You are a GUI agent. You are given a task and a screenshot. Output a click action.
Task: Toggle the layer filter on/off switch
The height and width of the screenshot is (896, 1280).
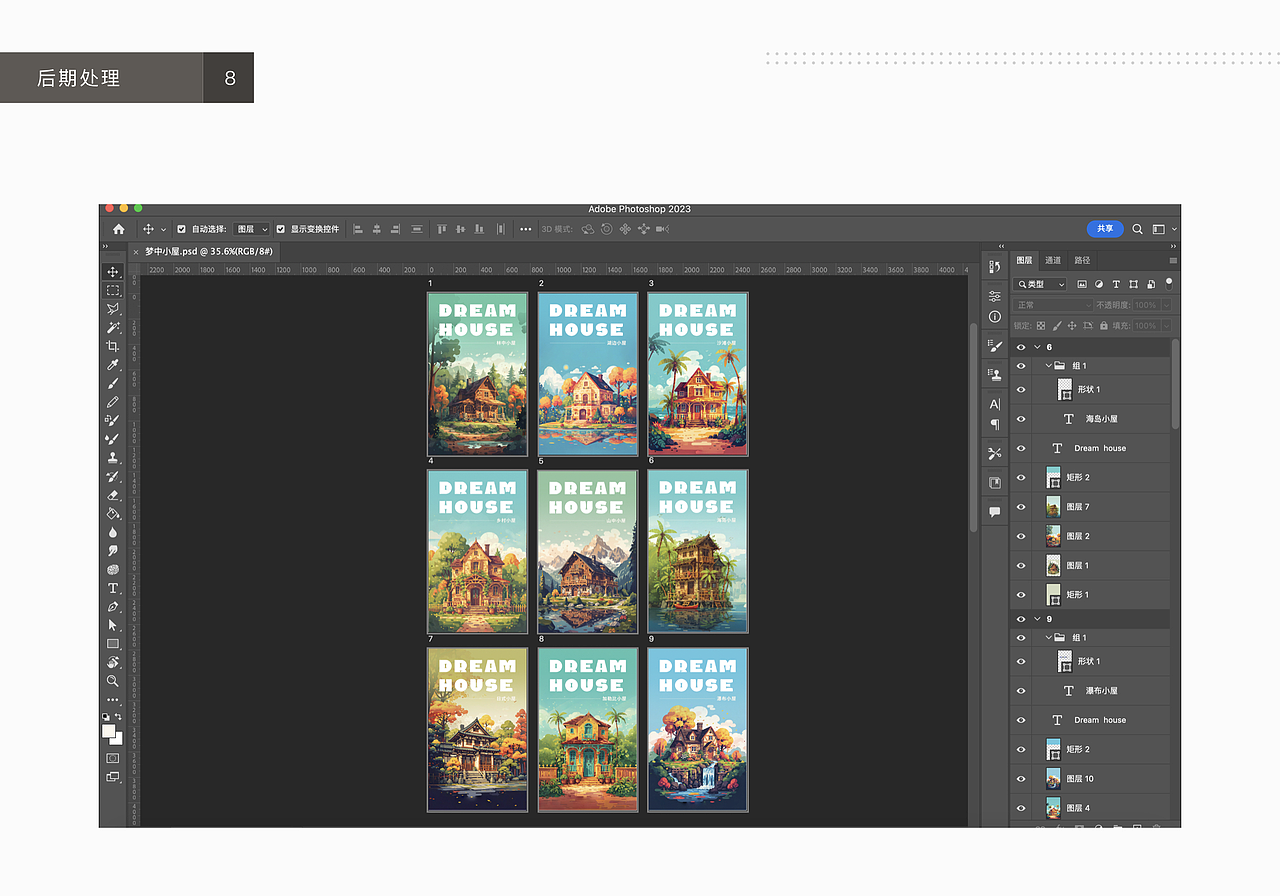point(1168,284)
